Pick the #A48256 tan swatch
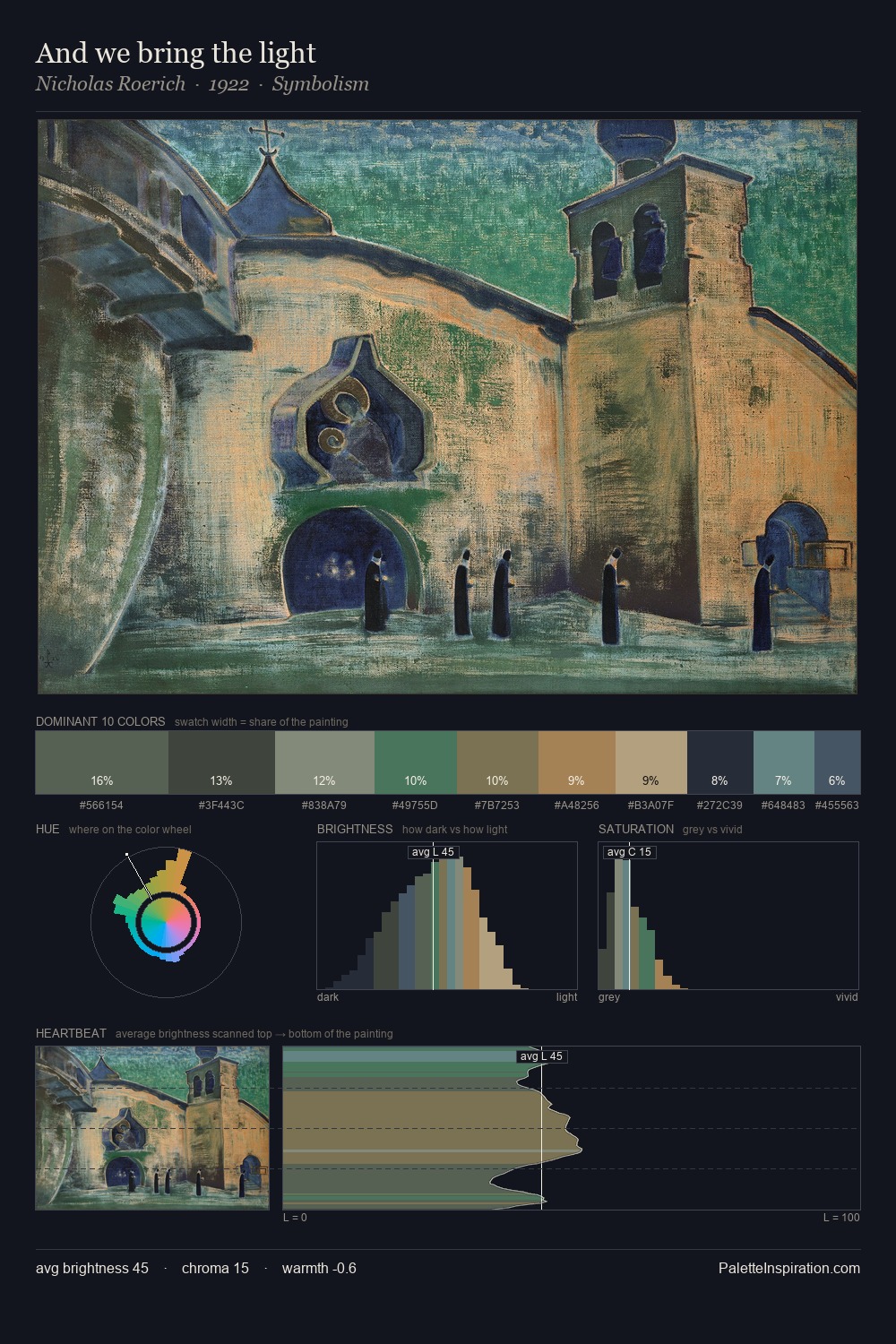Screen dimensions: 896x1344 click(577, 762)
